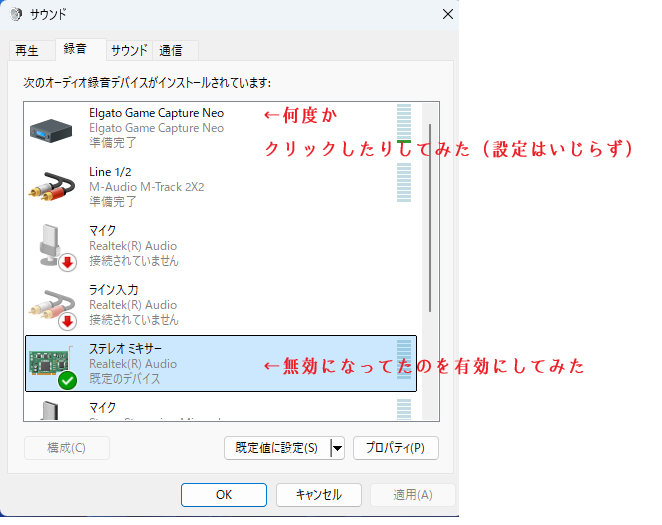Click the 次のオーディオ録音デバイス description text

(147, 83)
